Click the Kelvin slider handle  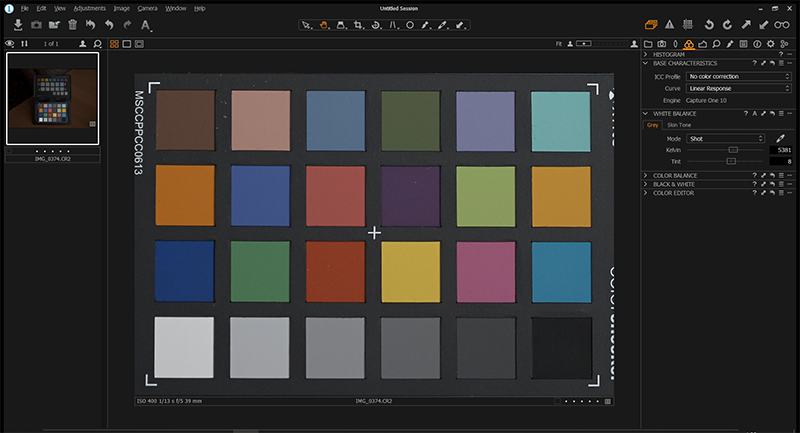click(x=733, y=149)
